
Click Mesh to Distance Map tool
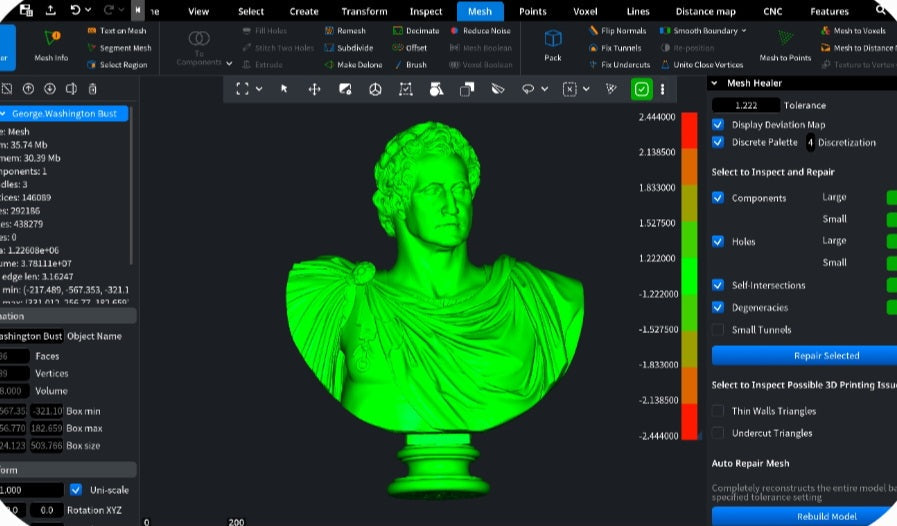(858, 48)
